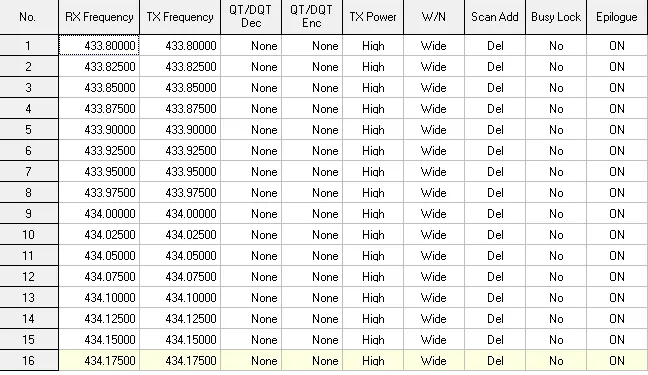Select TX Frequency 433.92500 in row 6
The height and width of the screenshot is (375, 648).
180,150
